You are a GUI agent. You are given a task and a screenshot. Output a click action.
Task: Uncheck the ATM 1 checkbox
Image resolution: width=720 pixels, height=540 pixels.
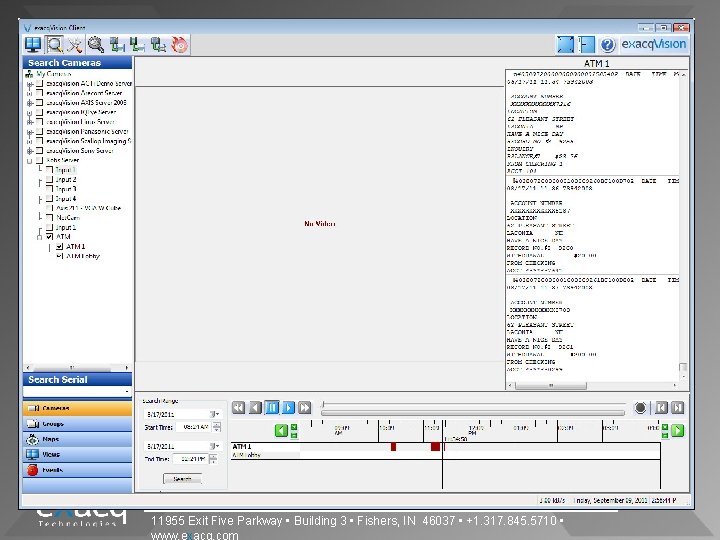click(59, 247)
